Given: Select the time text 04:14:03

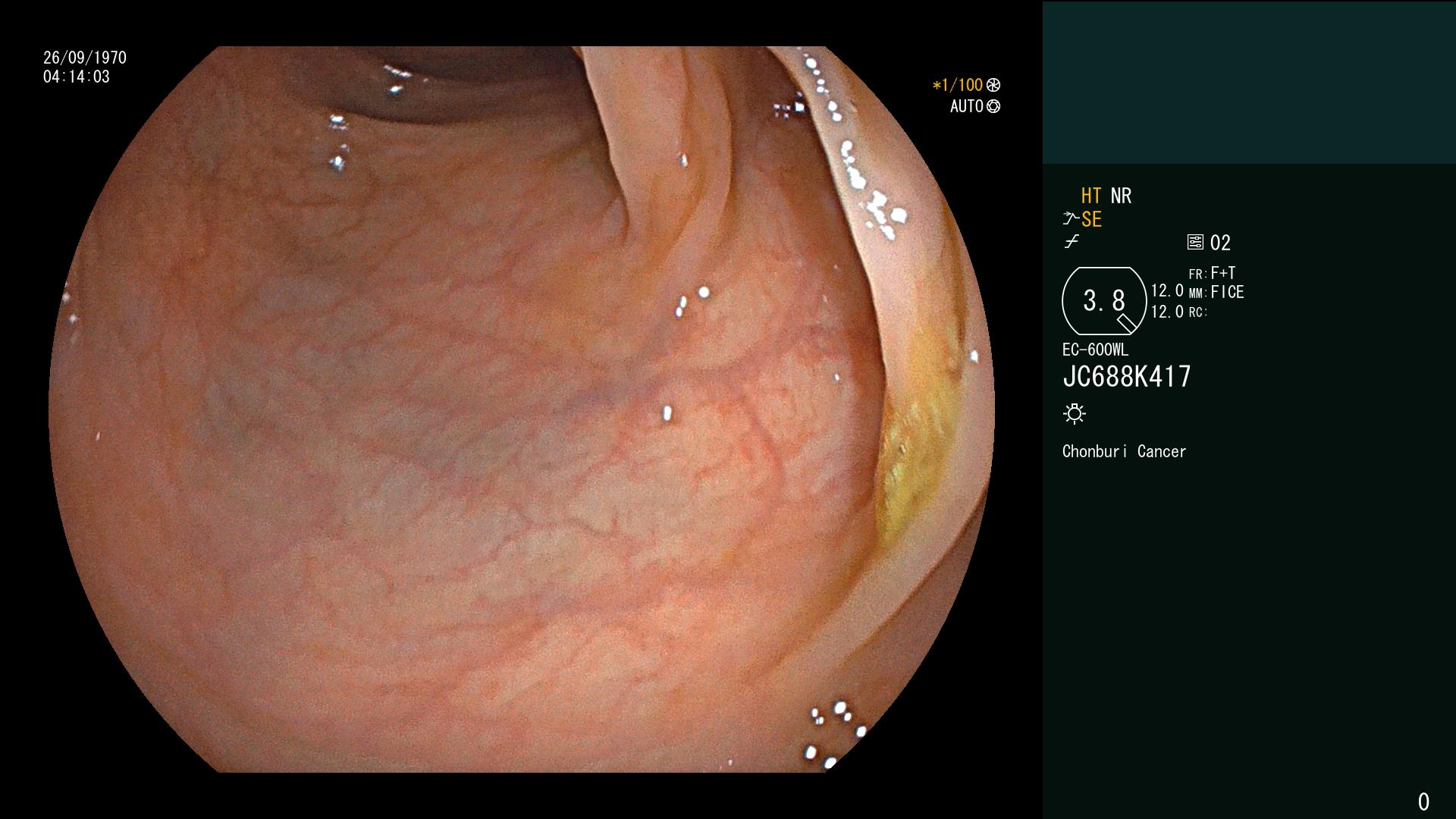Looking at the screenshot, I should coord(77,77).
